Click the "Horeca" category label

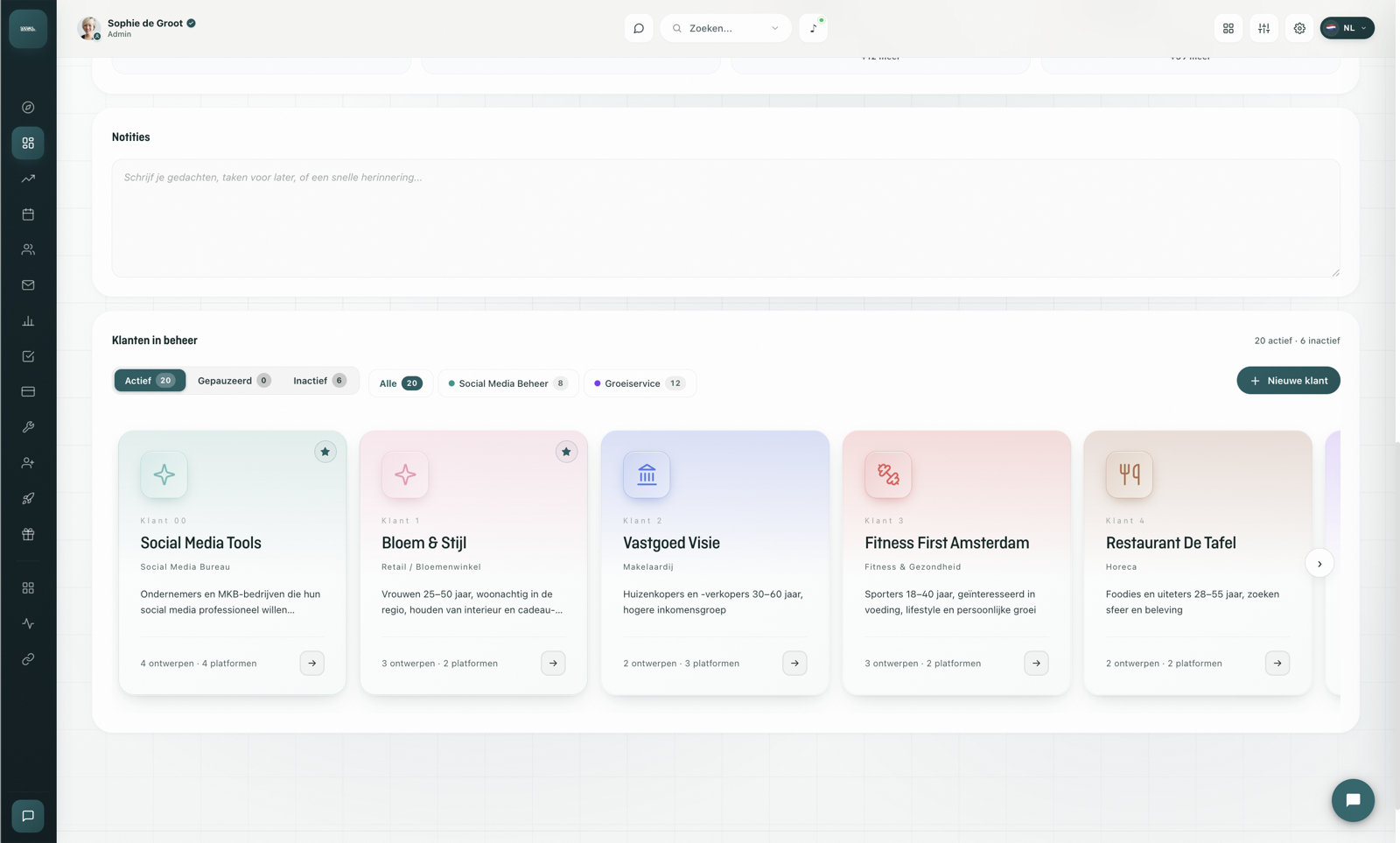(1121, 567)
